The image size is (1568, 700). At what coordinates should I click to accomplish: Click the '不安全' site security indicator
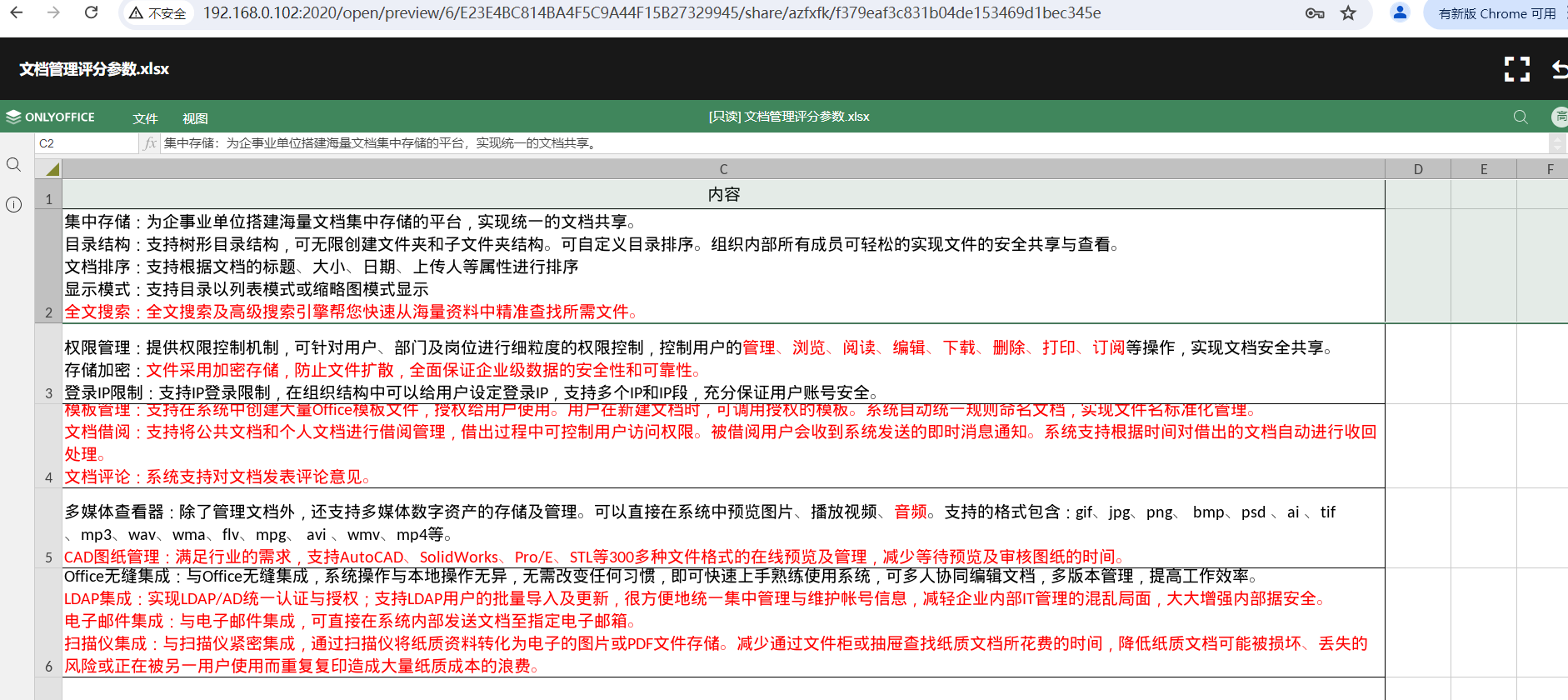(x=157, y=14)
